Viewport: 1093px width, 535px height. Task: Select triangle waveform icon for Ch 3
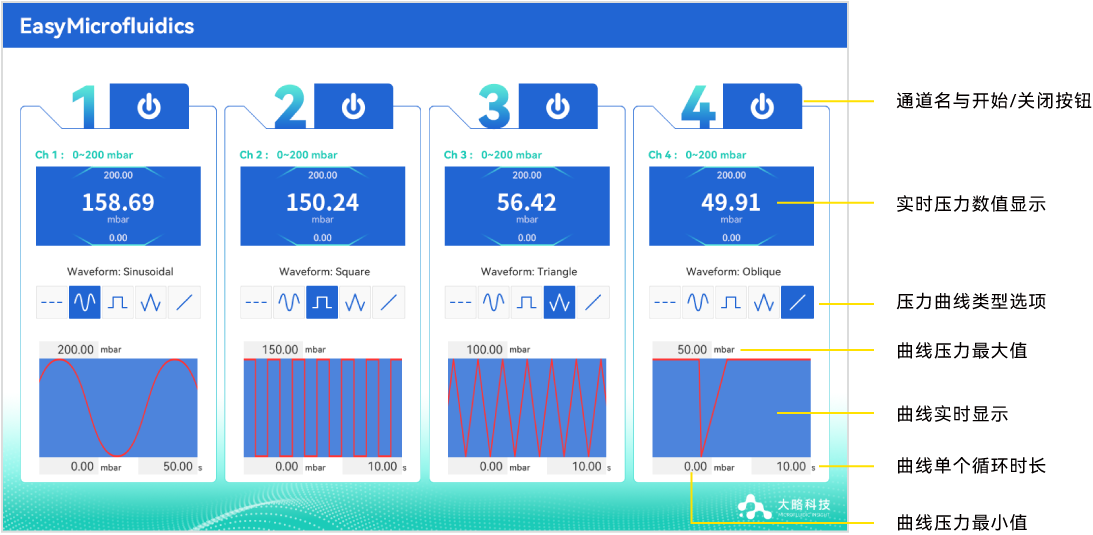tap(560, 302)
